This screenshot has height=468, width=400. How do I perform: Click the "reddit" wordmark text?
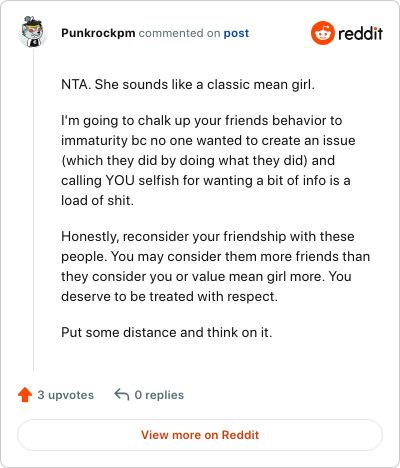(x=360, y=33)
